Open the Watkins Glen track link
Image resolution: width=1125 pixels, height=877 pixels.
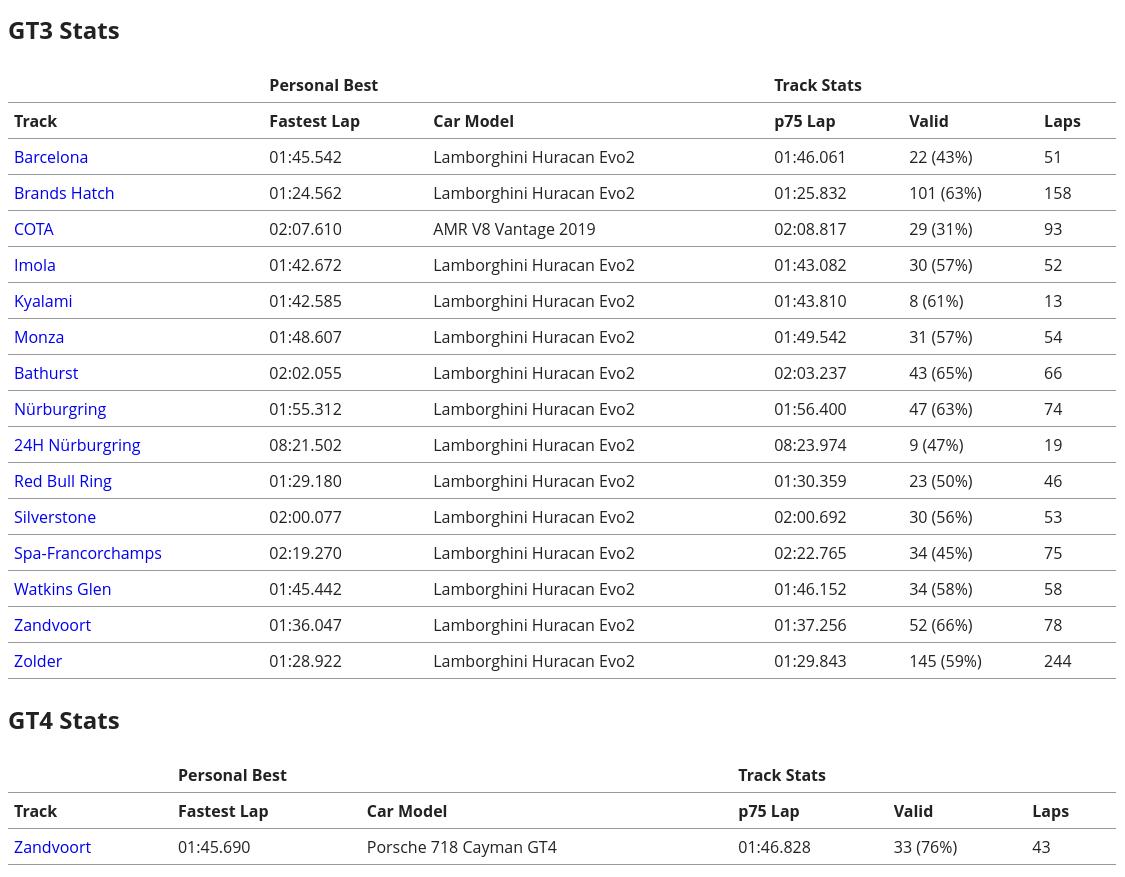(63, 589)
